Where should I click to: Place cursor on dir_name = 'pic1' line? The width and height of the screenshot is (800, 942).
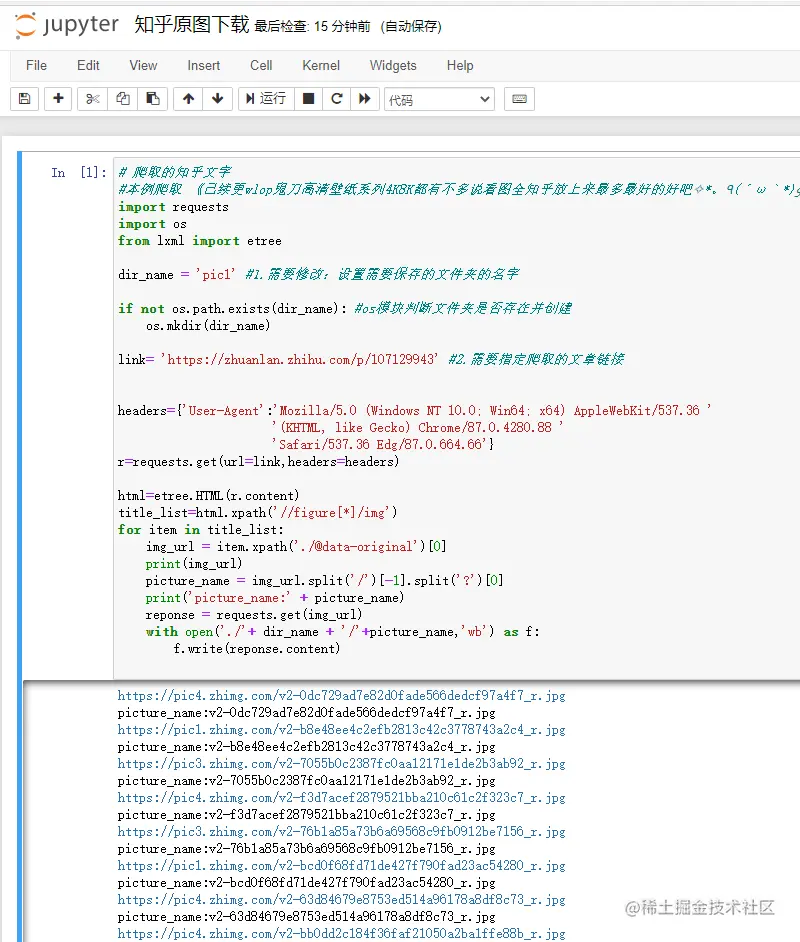point(177,275)
